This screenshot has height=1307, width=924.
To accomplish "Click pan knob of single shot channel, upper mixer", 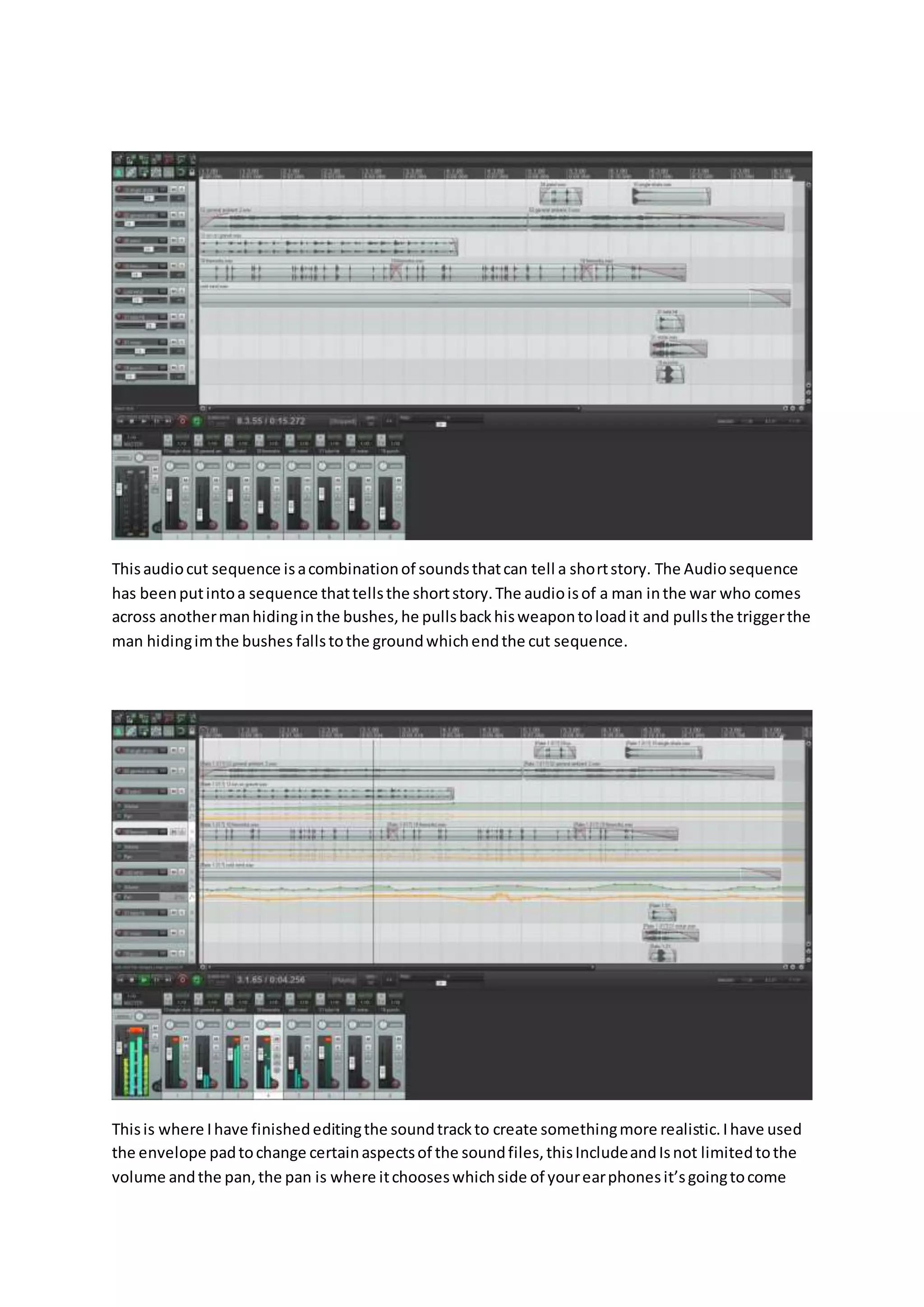I will [170, 466].
